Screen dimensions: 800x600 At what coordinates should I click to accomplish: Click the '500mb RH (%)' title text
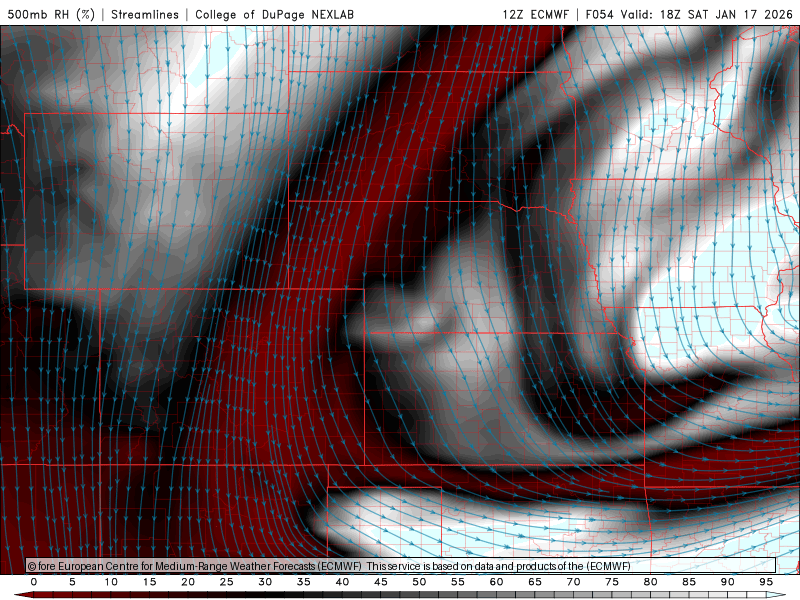coord(51,14)
